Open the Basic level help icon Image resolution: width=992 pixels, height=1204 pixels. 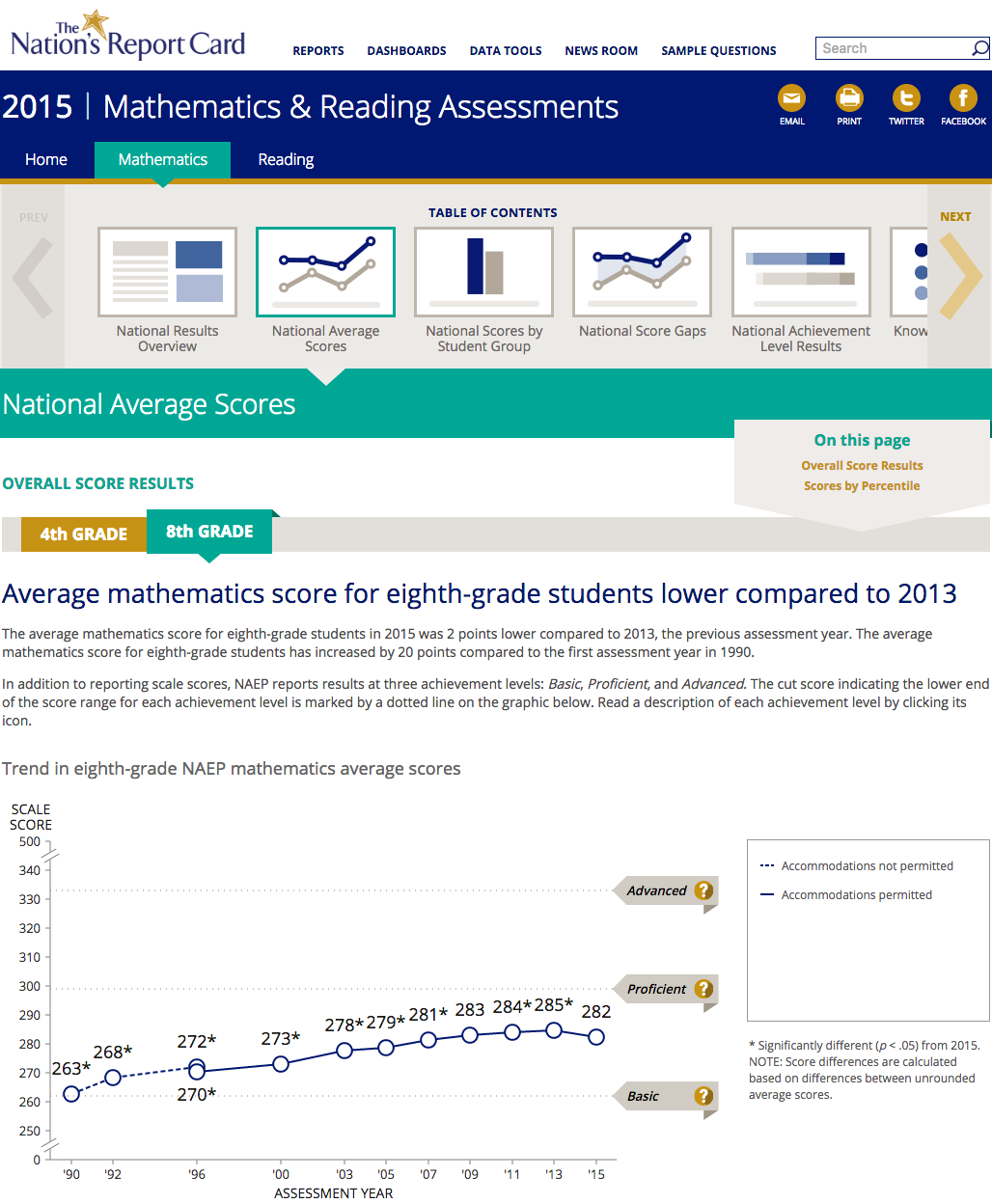coord(704,1096)
